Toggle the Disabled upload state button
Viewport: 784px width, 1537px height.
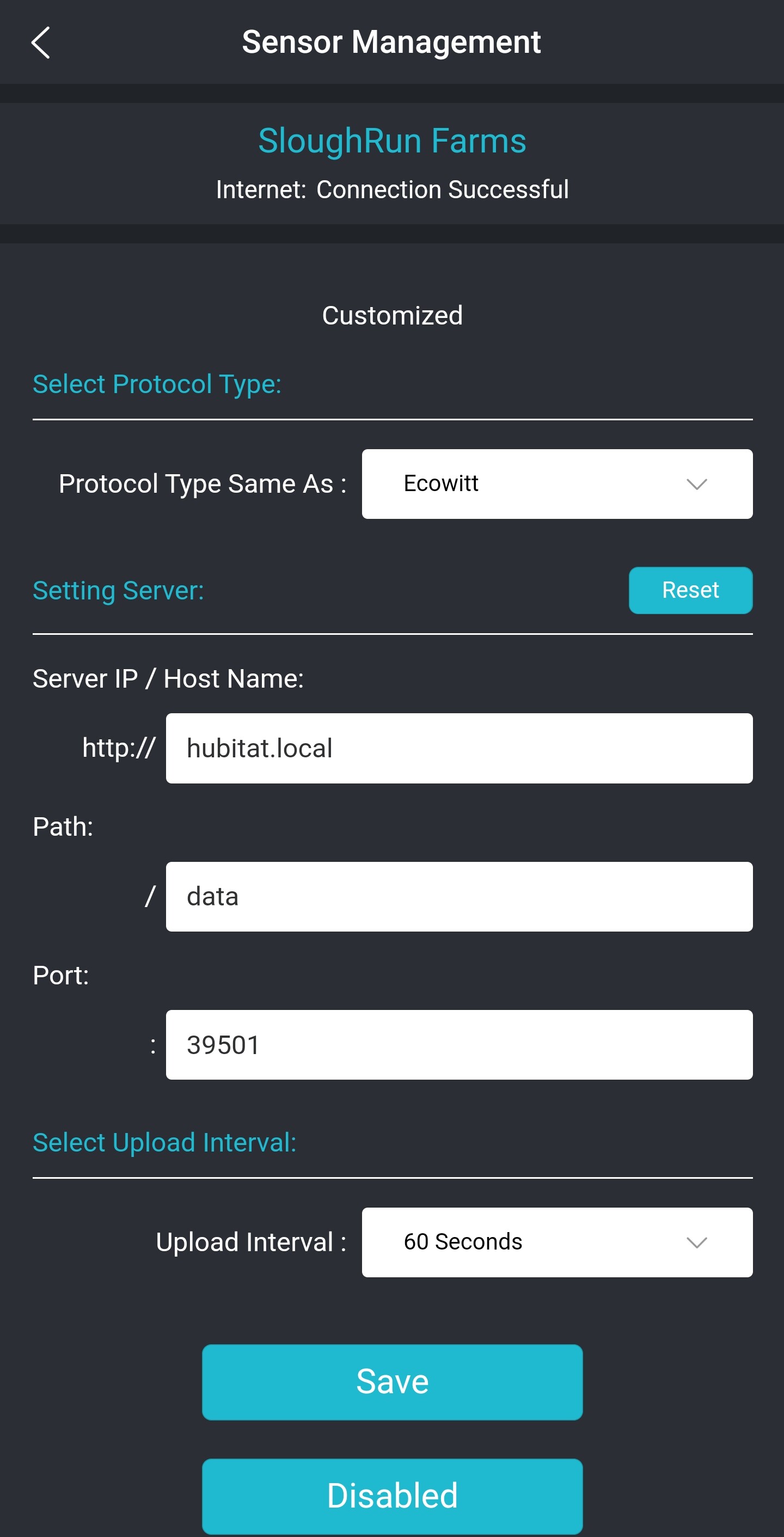point(392,1496)
